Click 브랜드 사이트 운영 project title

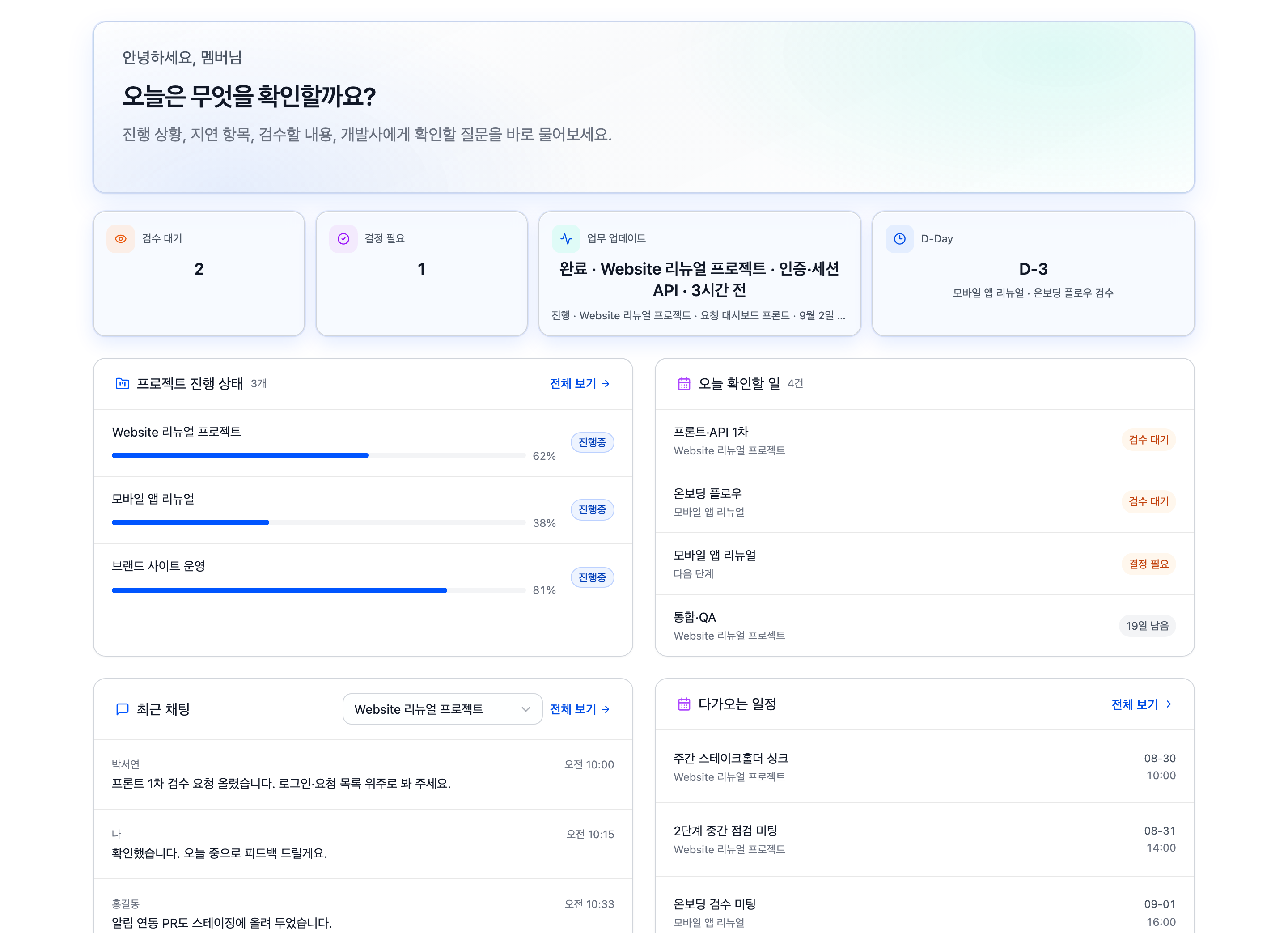point(158,566)
